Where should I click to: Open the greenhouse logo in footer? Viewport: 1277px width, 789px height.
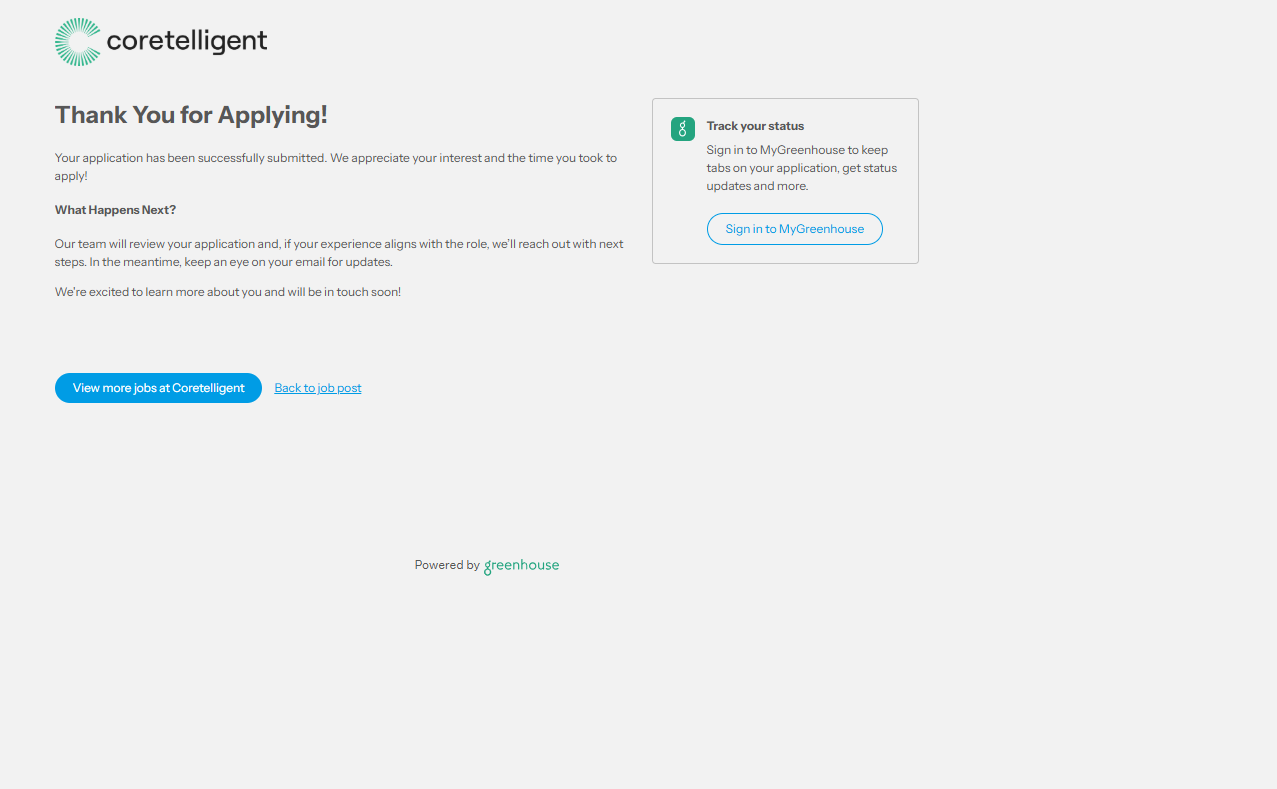(x=521, y=566)
